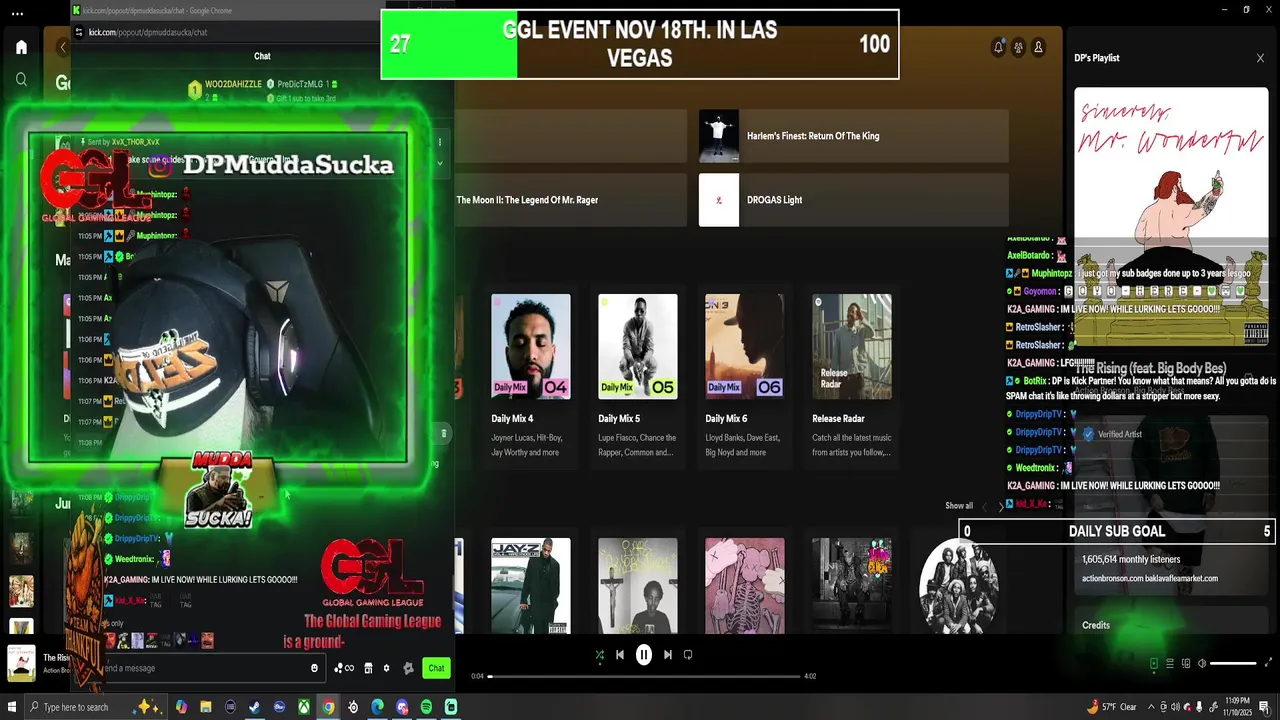Open The Legend Of Mr. Rager tile

(x=570, y=200)
